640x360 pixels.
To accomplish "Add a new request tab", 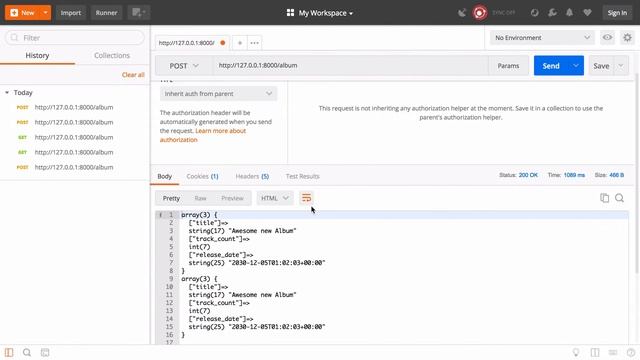I will click(x=240, y=43).
